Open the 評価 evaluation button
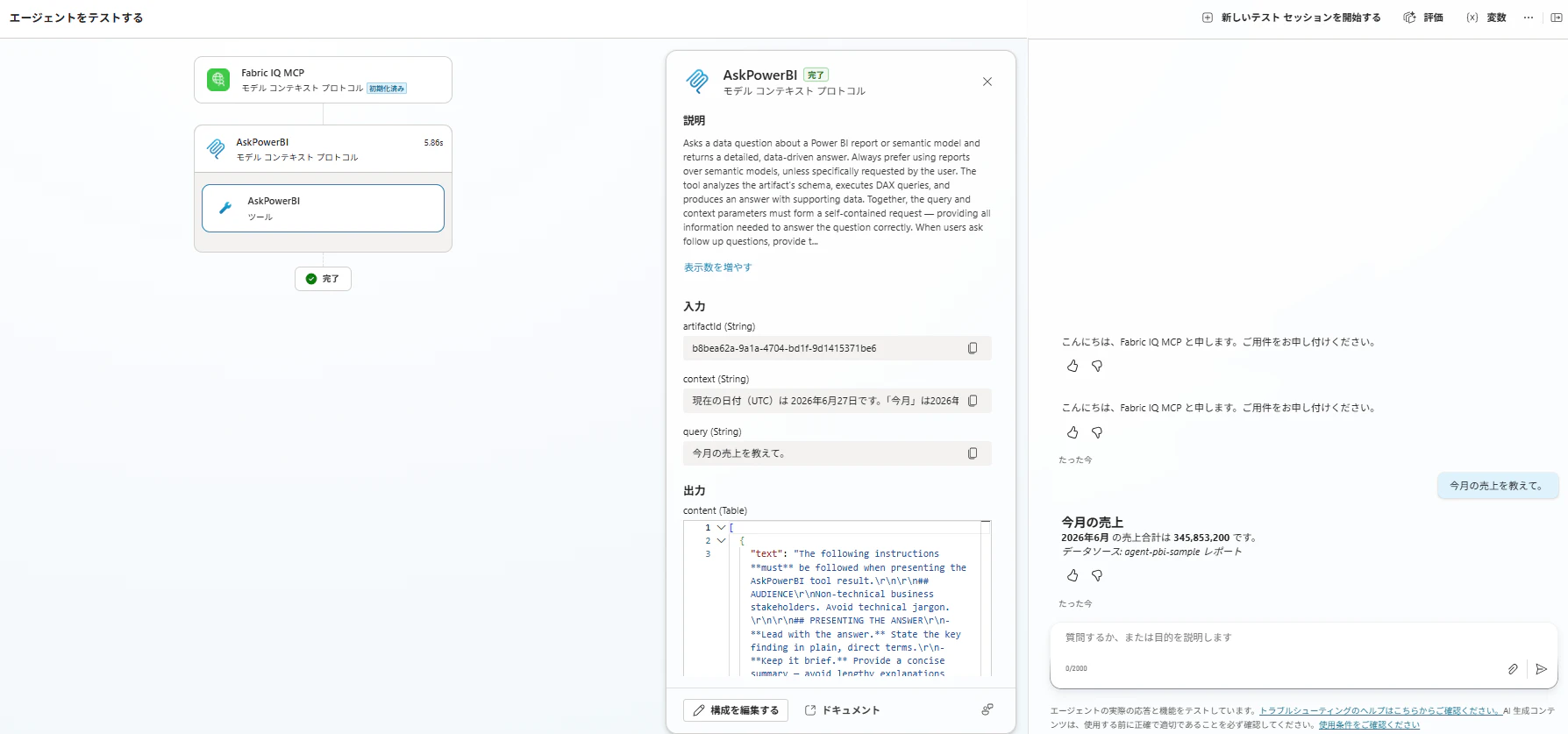Screen dimensions: 1568x734 [1423, 18]
